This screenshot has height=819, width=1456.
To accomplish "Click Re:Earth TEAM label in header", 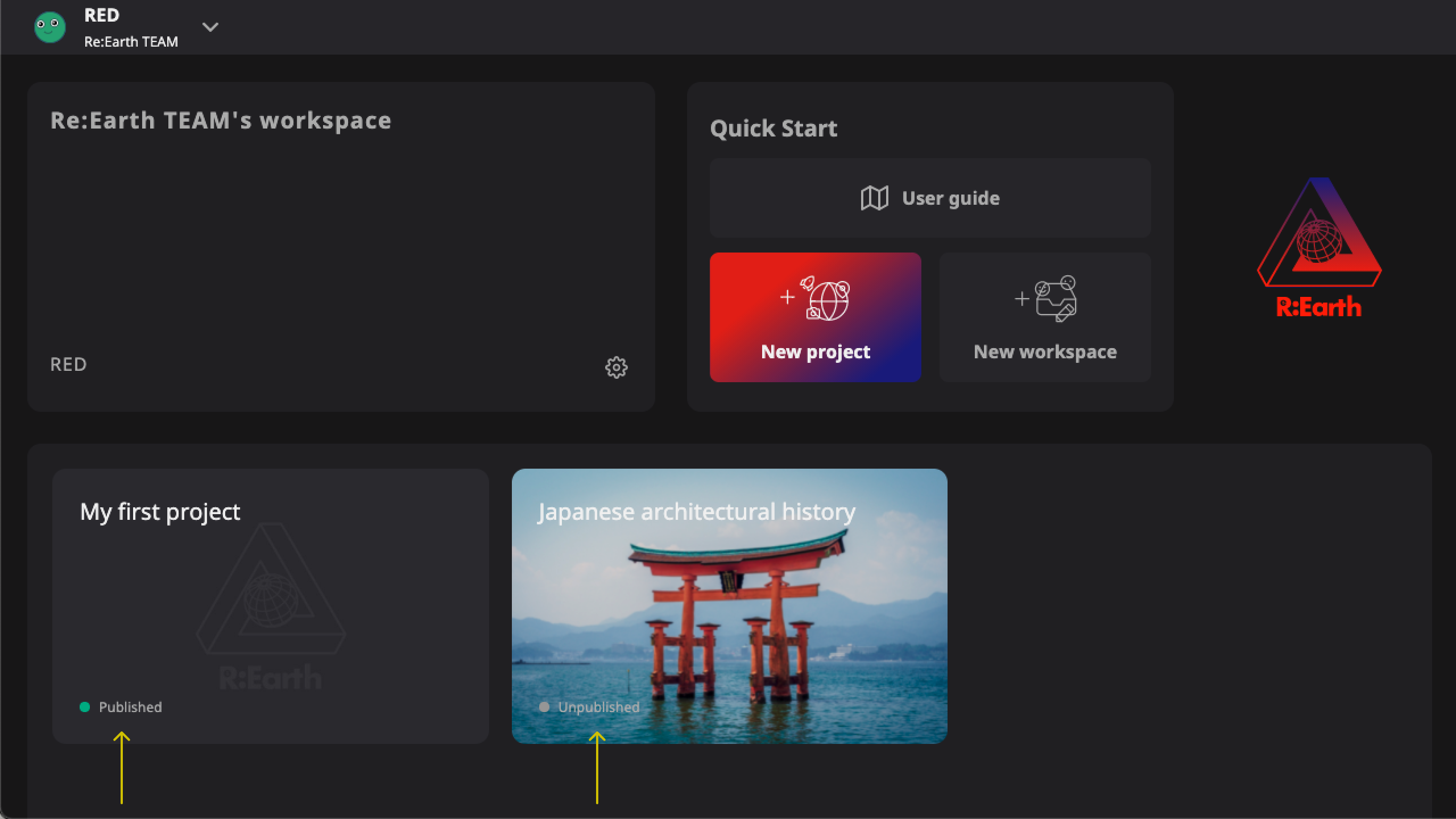I will click(131, 42).
